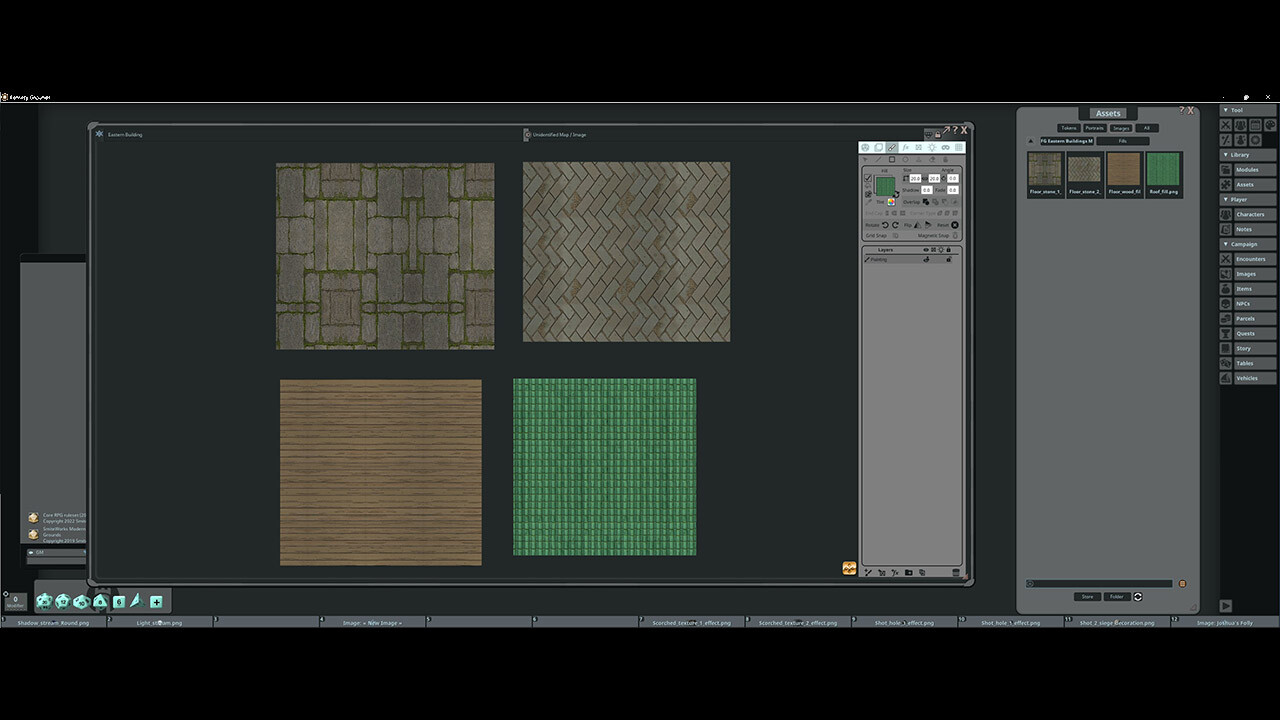Viewport: 1280px width, 720px height.
Task: Select the paint brush drawing tool
Action: [x=891, y=147]
